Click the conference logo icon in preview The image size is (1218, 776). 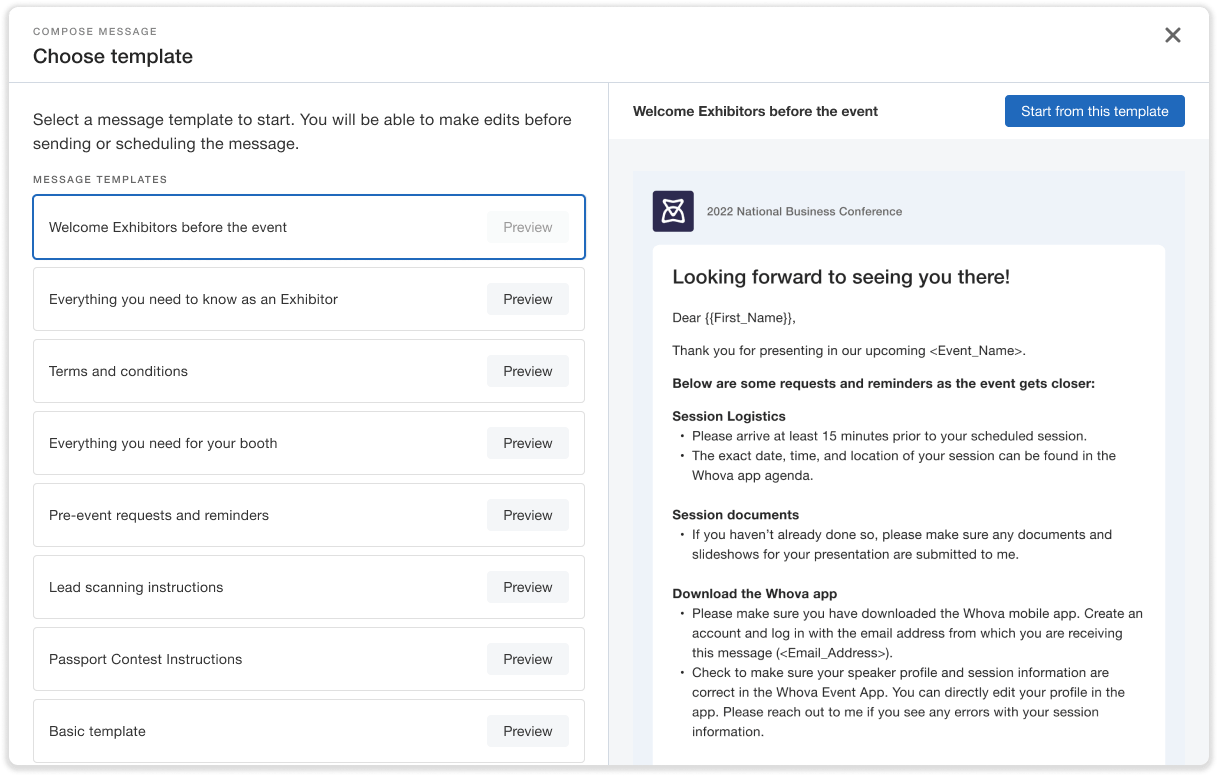[673, 211]
